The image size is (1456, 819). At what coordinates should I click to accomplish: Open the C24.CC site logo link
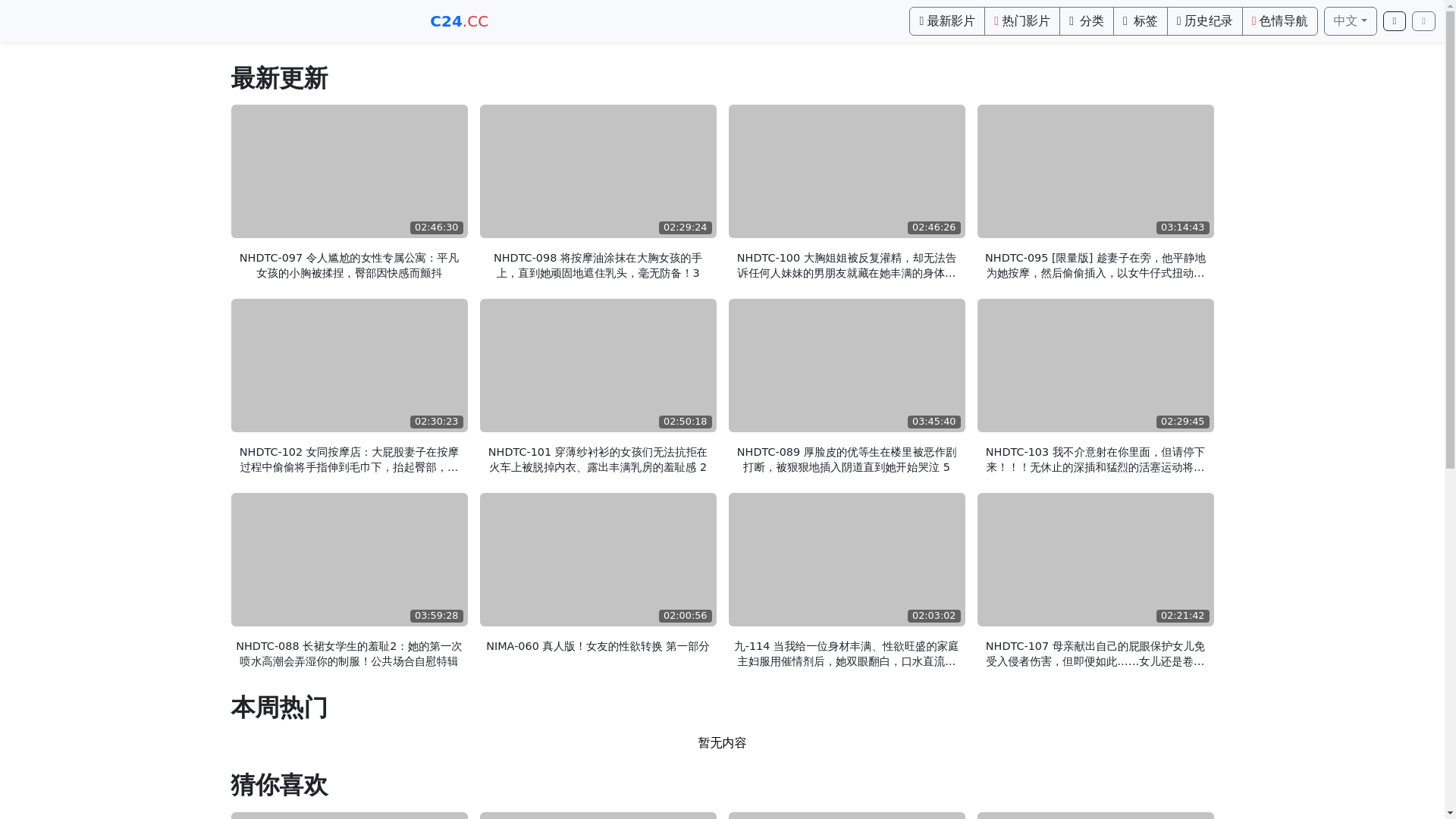coord(459,21)
